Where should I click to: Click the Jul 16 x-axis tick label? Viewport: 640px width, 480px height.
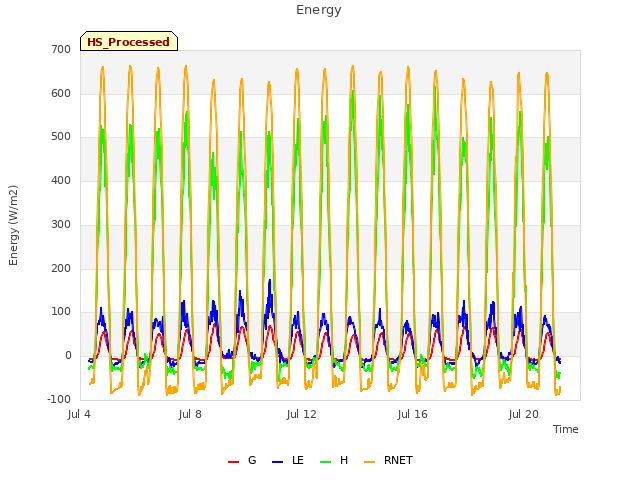[412, 414]
